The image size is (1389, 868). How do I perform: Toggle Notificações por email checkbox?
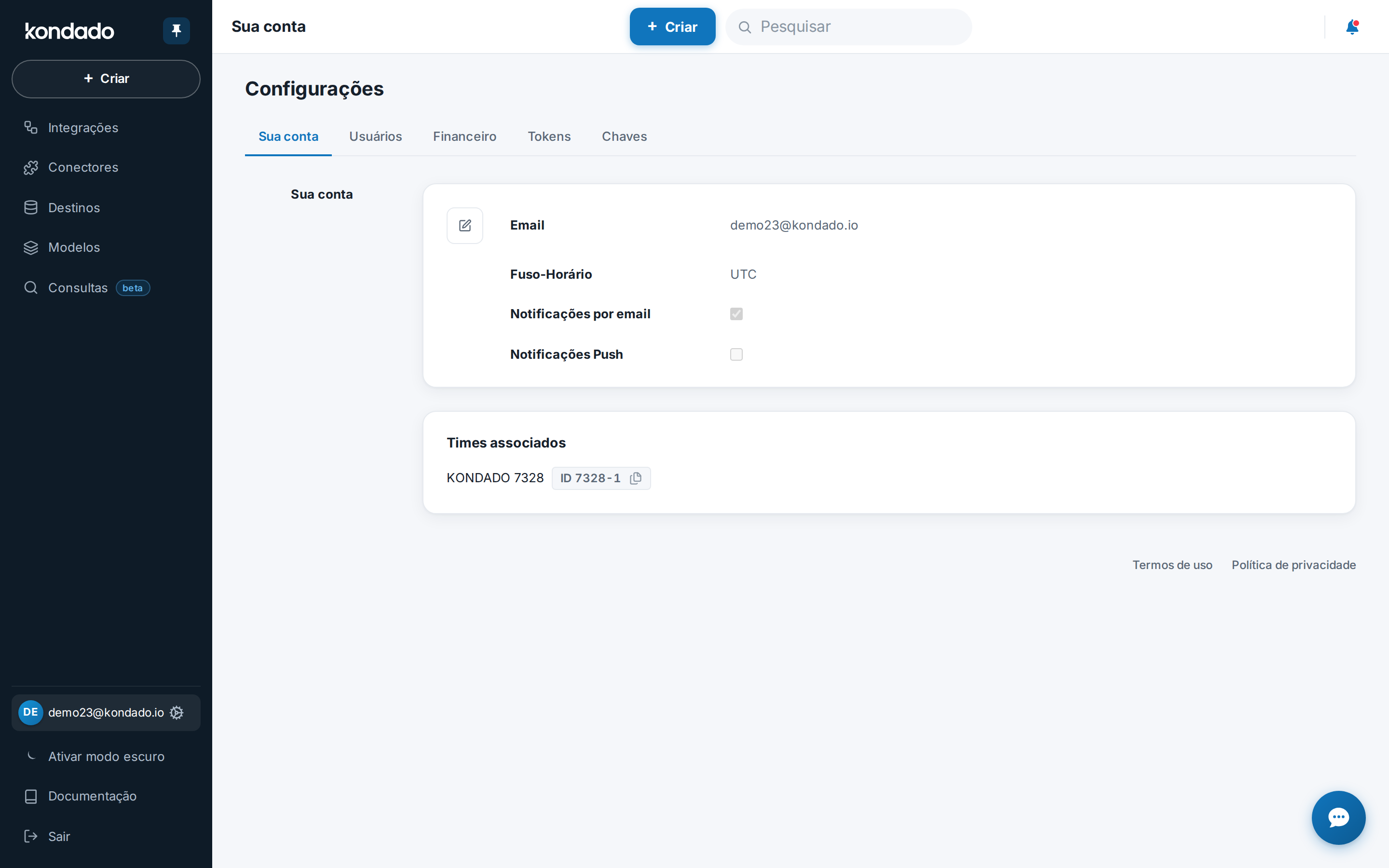point(736,314)
